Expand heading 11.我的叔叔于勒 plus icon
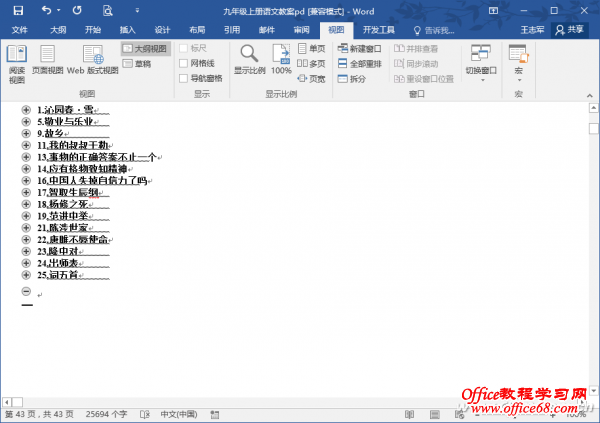The height and width of the screenshot is (423, 600). tap(26, 145)
